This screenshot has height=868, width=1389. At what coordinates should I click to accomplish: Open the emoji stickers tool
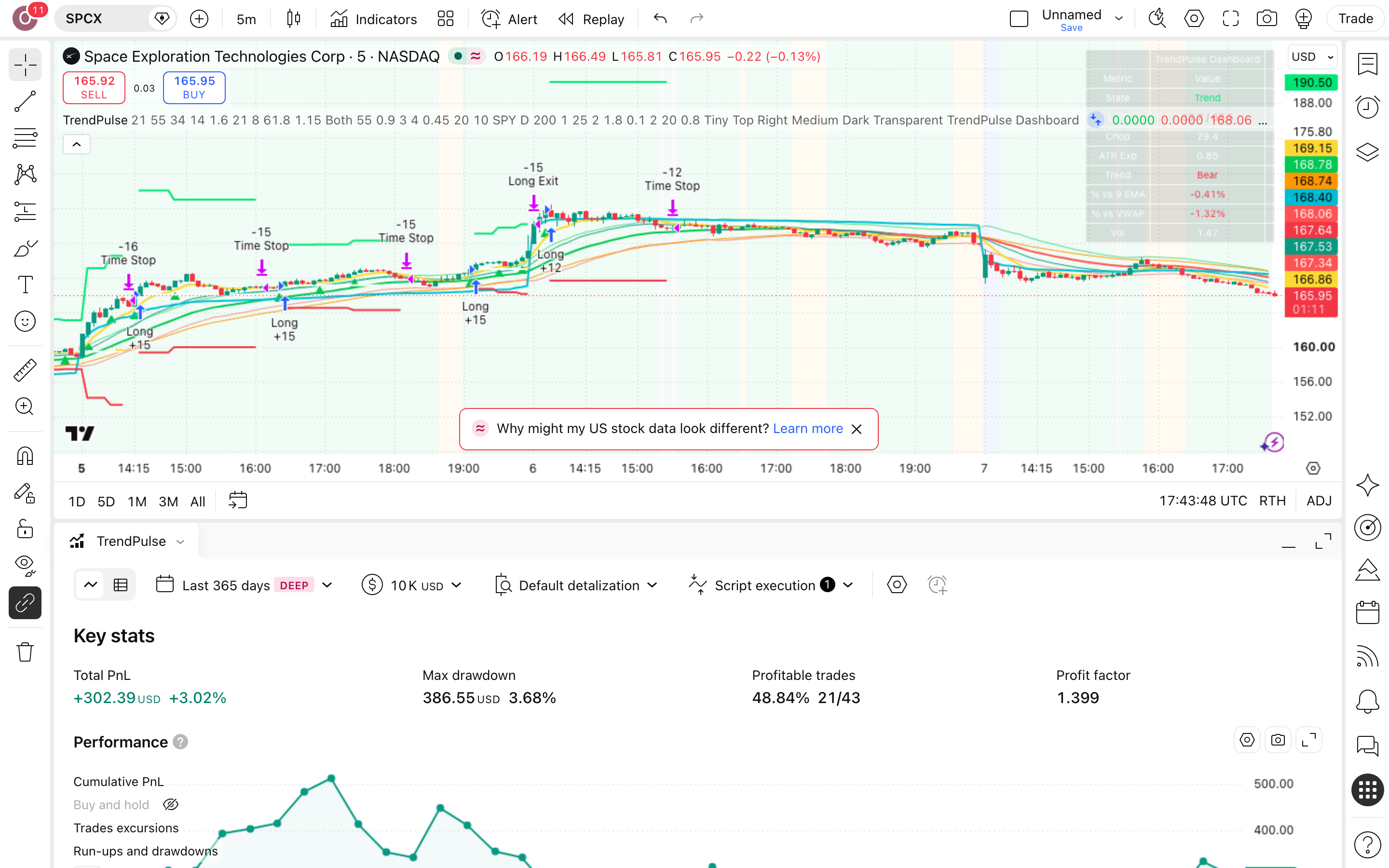[x=25, y=322]
